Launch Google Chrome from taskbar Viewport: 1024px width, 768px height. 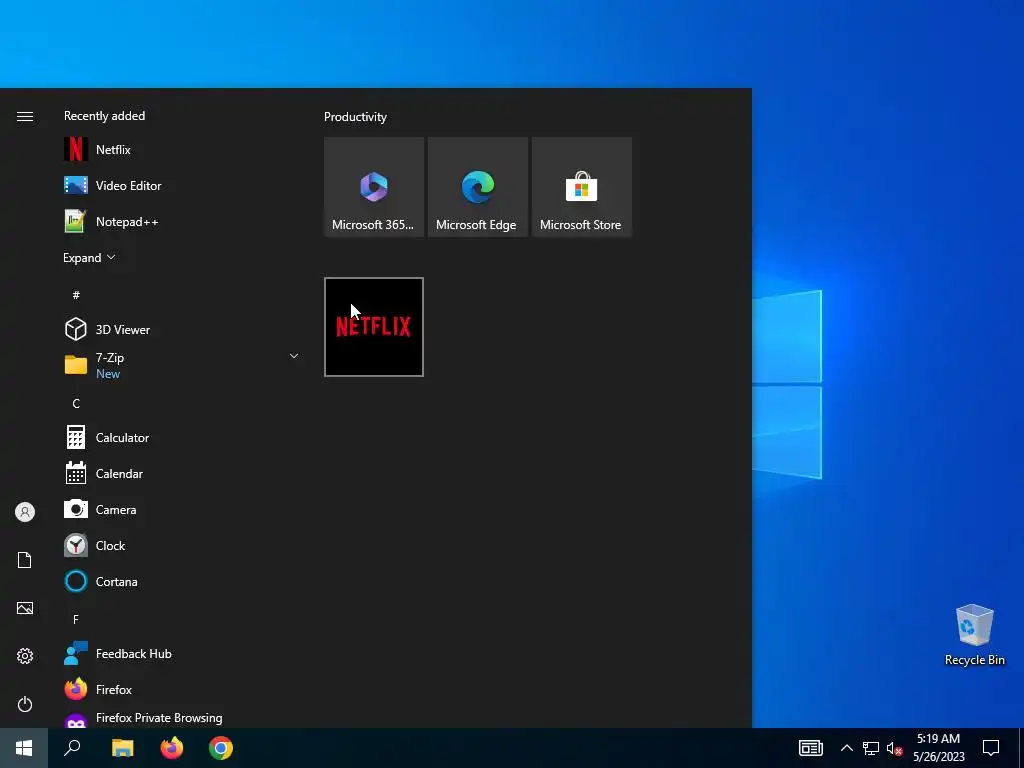click(x=221, y=748)
